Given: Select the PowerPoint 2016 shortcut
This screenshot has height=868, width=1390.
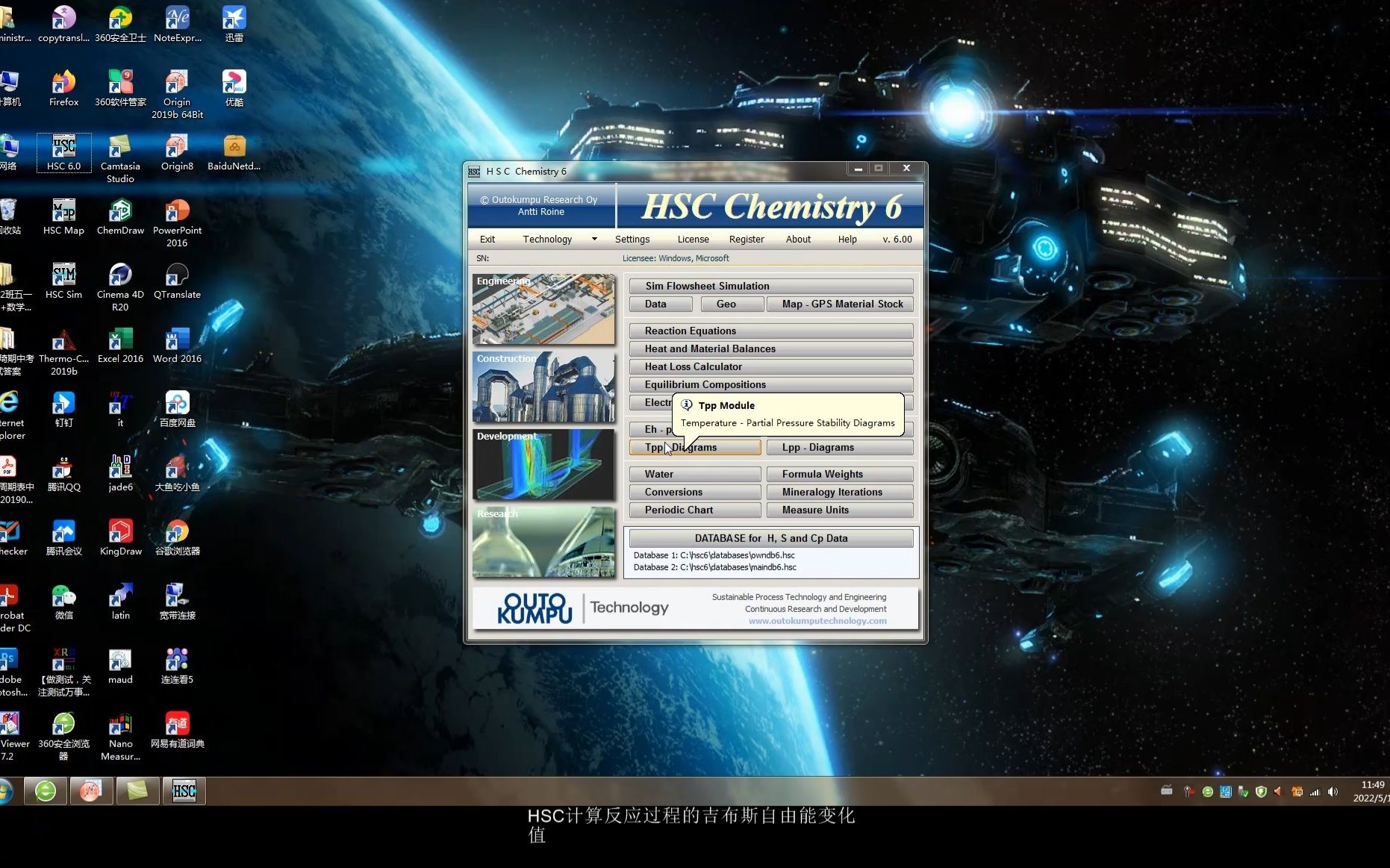Looking at the screenshot, I should point(177,223).
